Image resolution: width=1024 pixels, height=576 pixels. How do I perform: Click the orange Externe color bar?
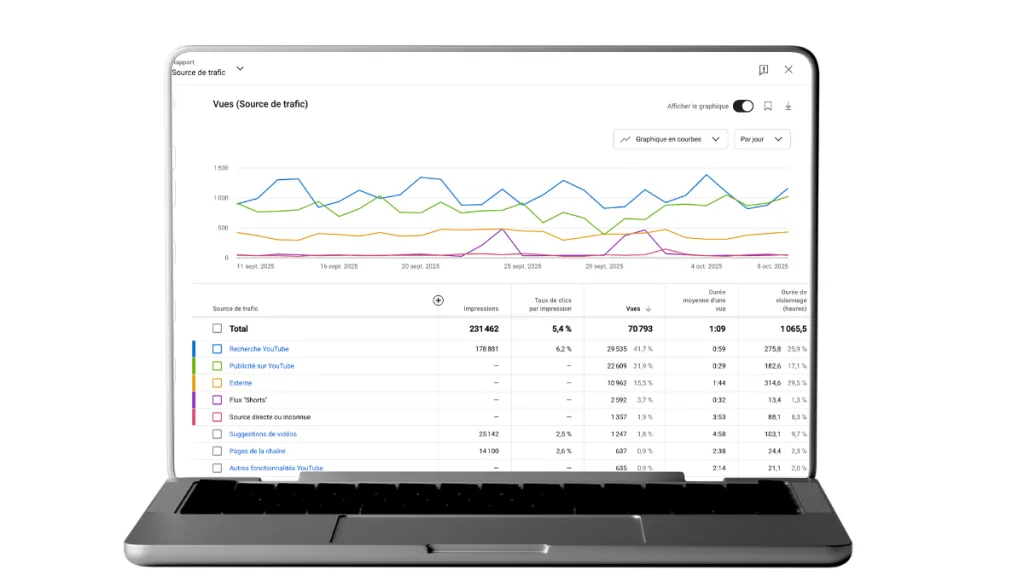pos(194,383)
